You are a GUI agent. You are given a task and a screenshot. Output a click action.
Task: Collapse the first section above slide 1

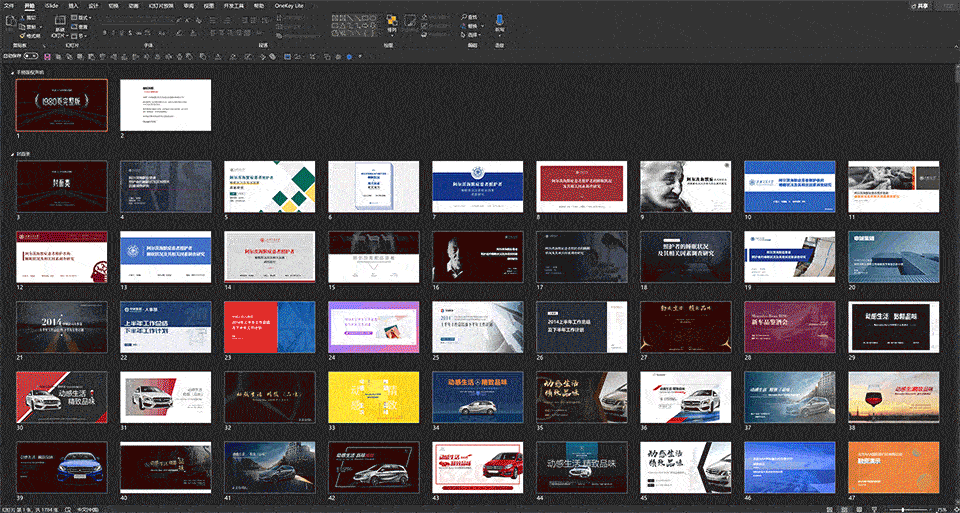(13, 72)
